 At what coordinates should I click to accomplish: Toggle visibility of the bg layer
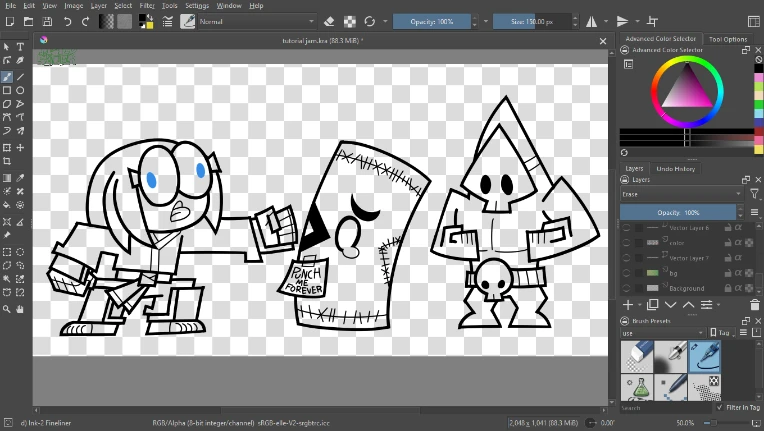[627, 272]
